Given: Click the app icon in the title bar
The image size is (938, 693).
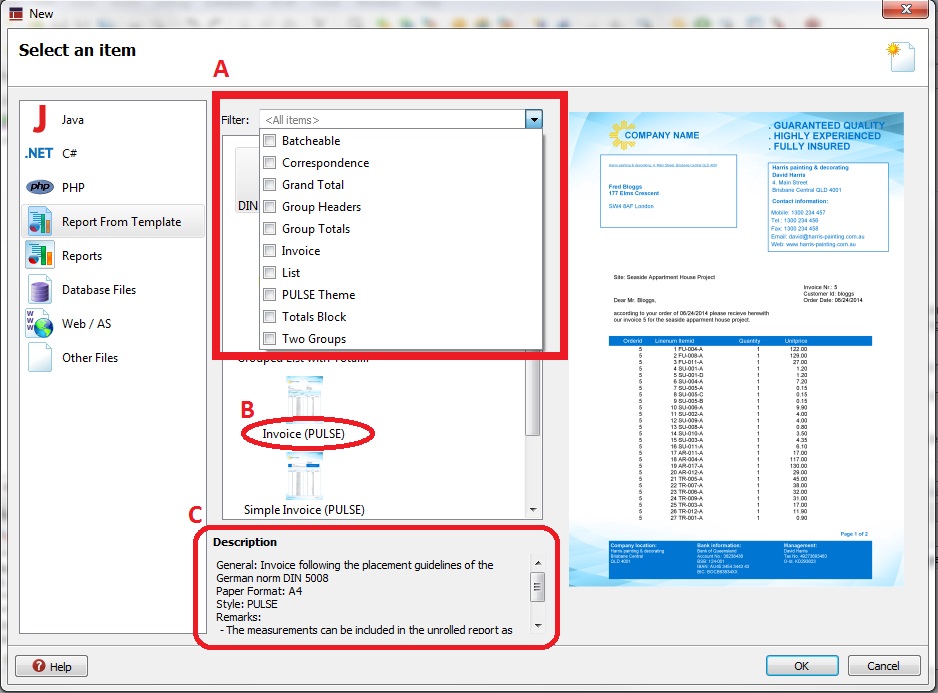Looking at the screenshot, I should [16, 13].
